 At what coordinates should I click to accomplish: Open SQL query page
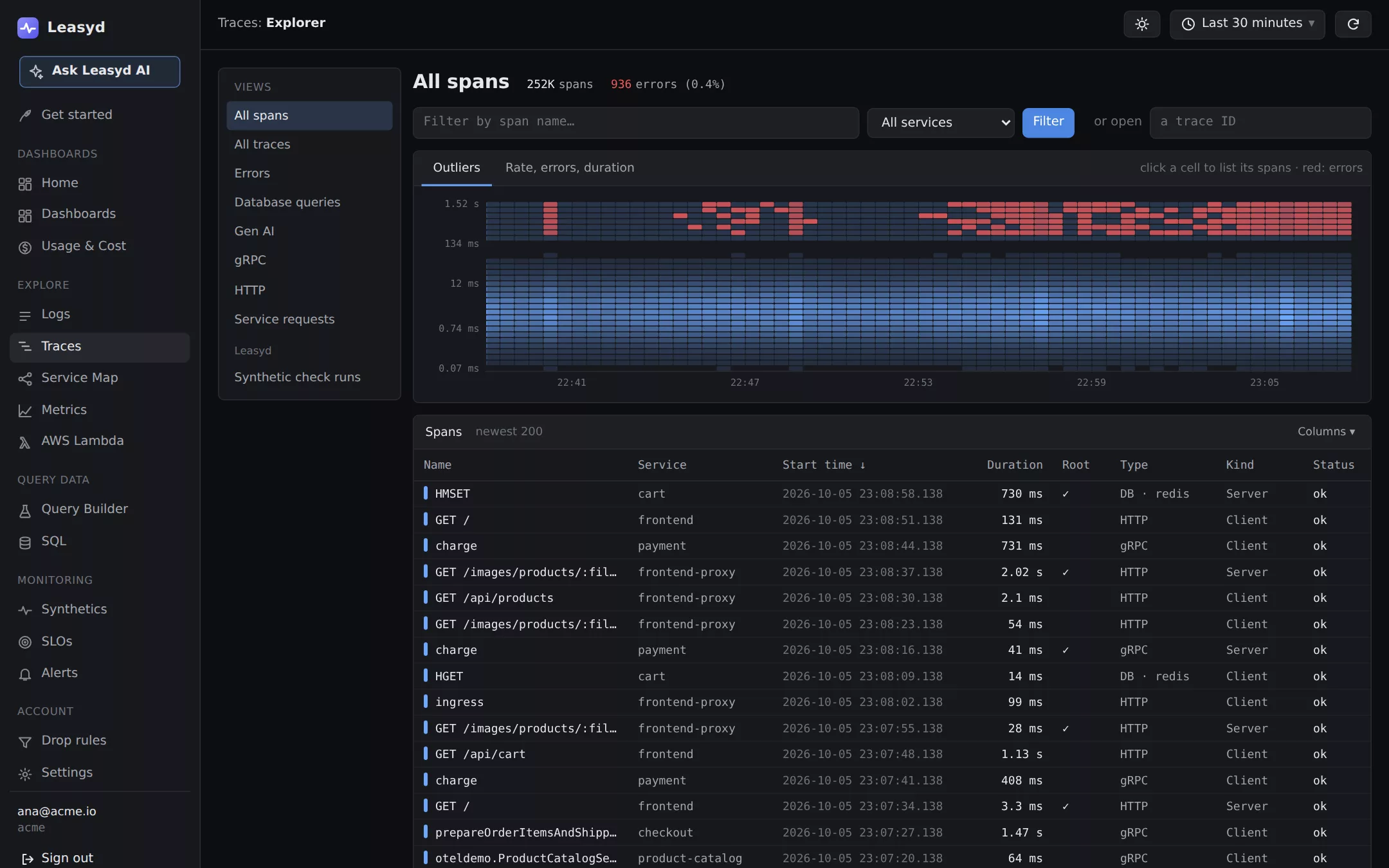pos(100,541)
